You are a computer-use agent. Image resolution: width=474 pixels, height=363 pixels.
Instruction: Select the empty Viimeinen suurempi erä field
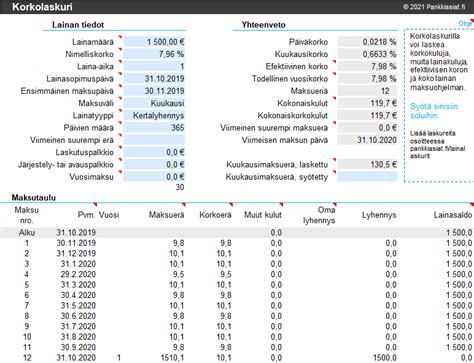click(x=154, y=140)
